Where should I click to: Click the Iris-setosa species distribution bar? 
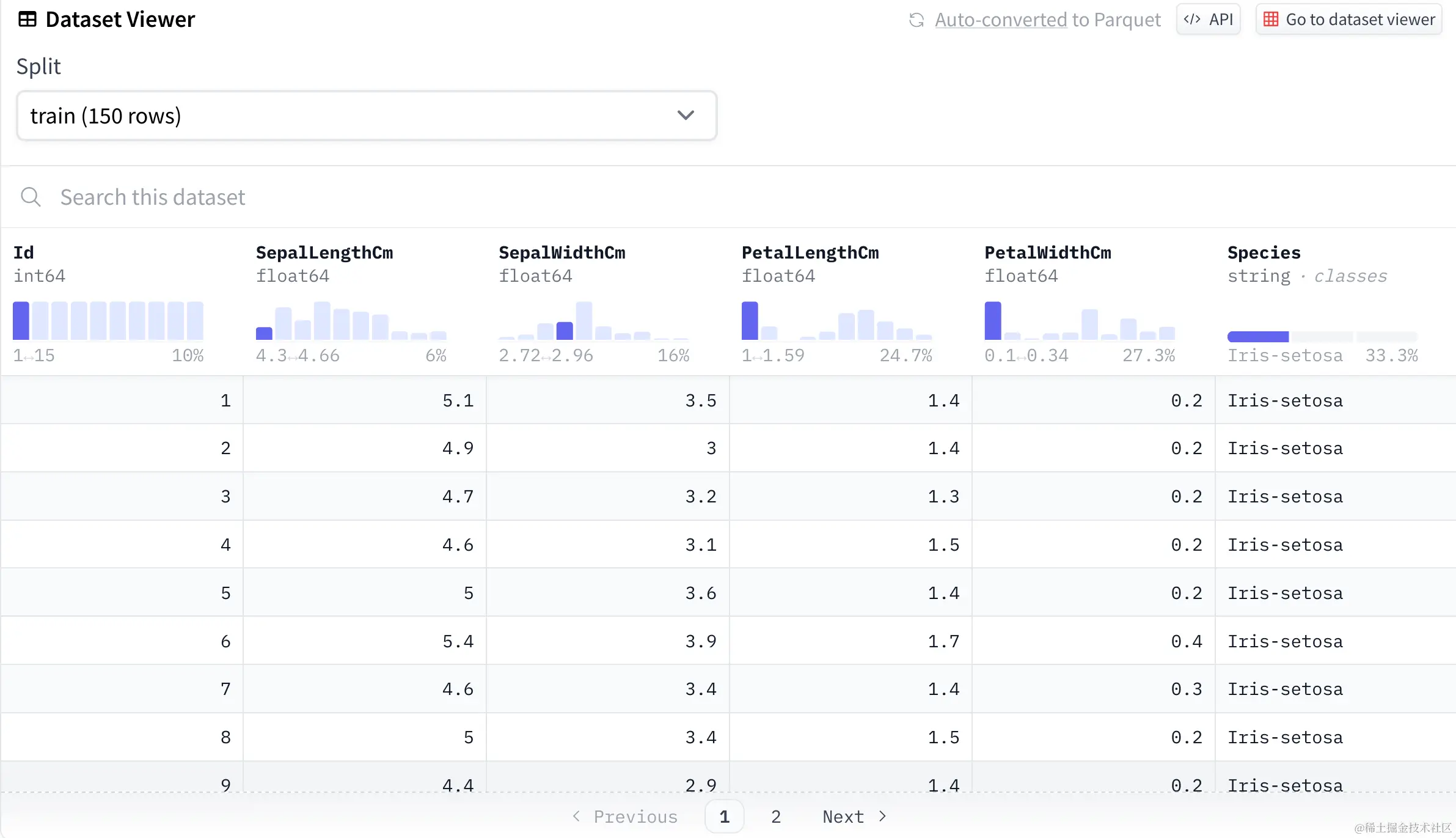(x=1258, y=337)
